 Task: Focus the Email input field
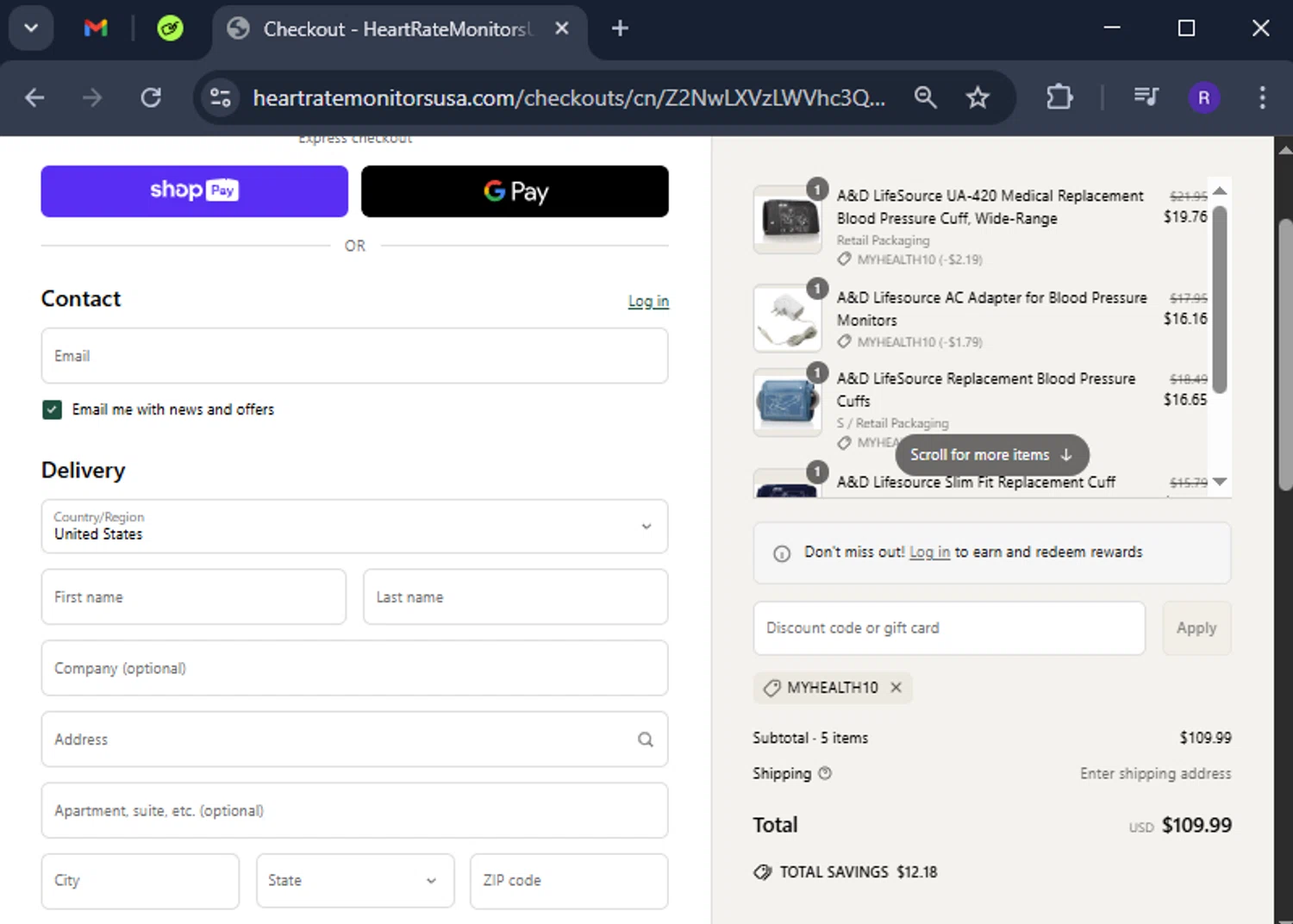coord(354,356)
